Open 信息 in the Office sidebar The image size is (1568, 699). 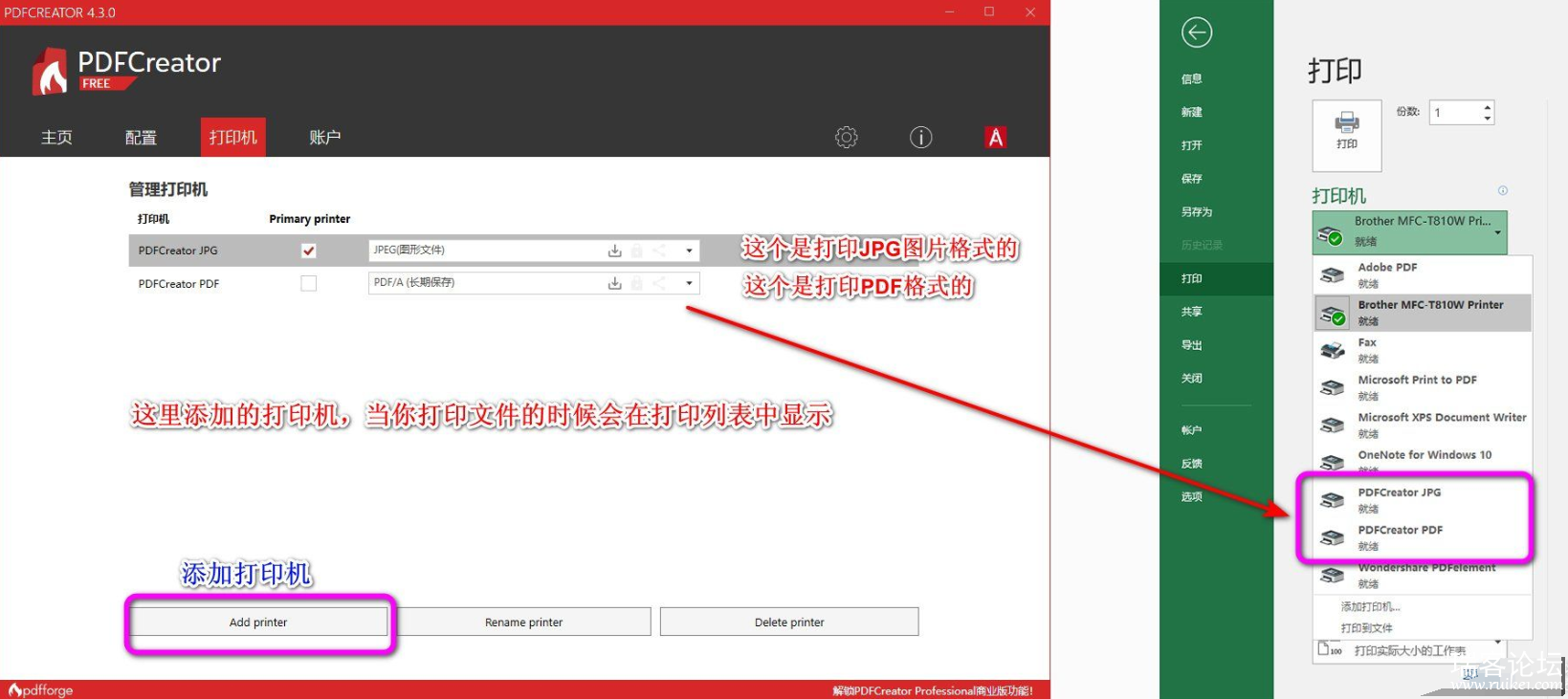(1192, 79)
